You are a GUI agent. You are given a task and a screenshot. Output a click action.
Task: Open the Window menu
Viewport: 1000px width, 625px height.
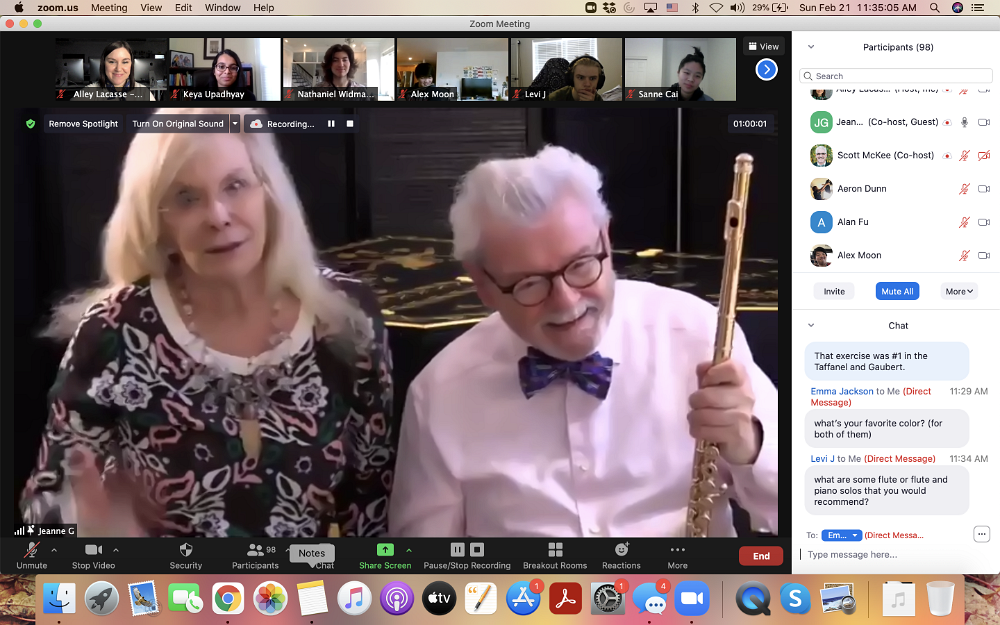tap(223, 8)
